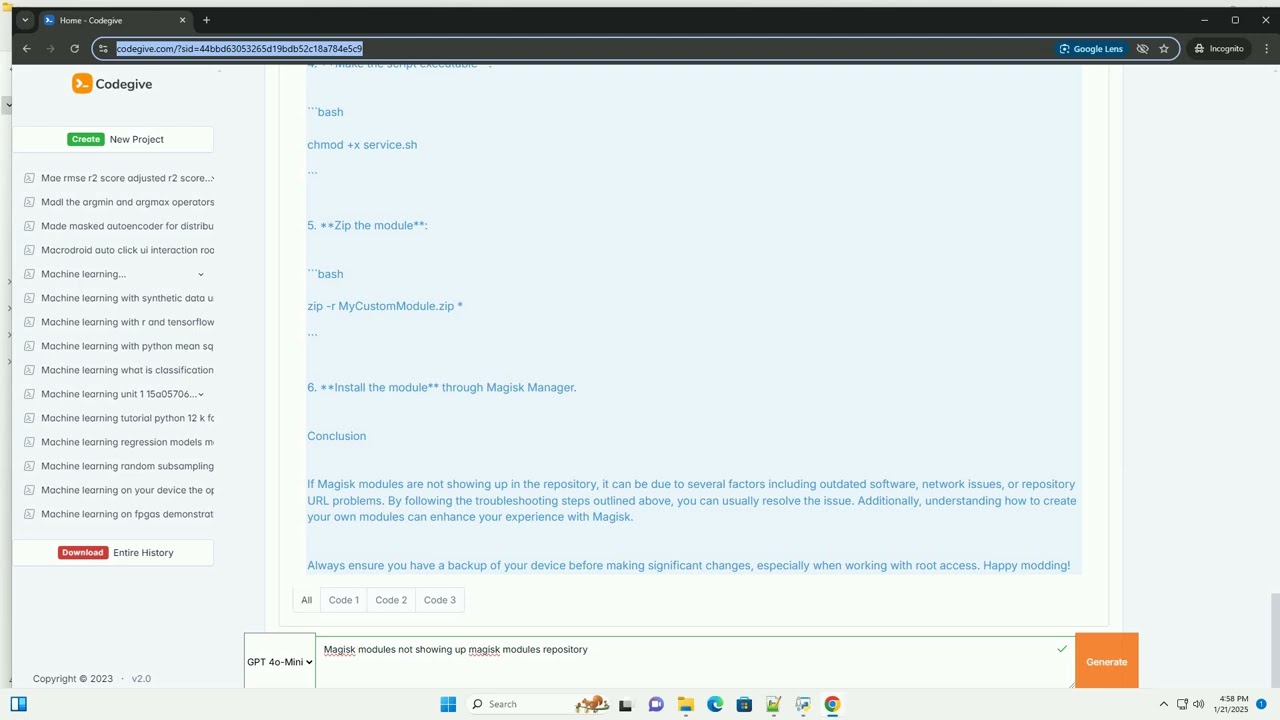Close the Home - Codegive tab
The width and height of the screenshot is (1280, 720).
(x=182, y=20)
